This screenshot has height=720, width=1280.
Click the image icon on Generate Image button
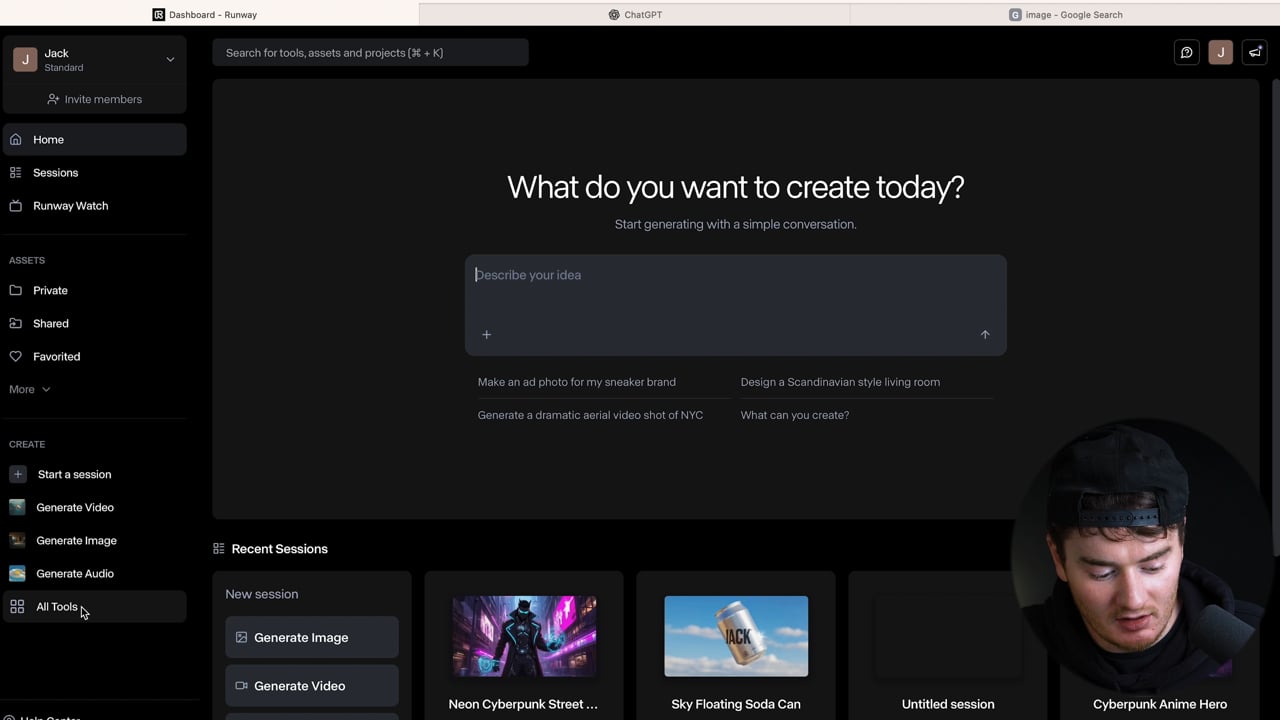point(241,638)
